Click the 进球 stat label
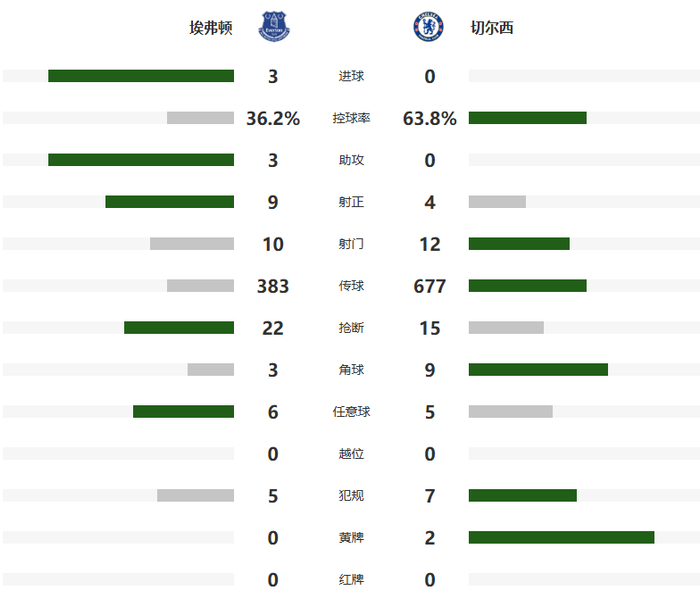Image resolution: width=700 pixels, height=607 pixels. point(351,76)
